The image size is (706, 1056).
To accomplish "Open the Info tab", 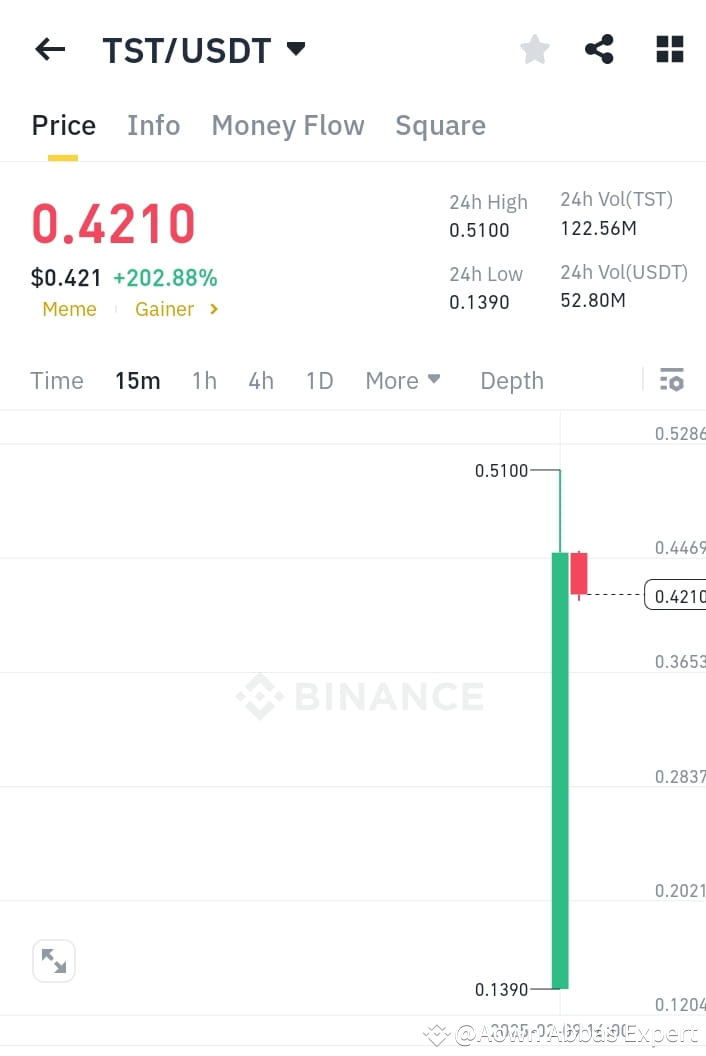I will coord(153,125).
